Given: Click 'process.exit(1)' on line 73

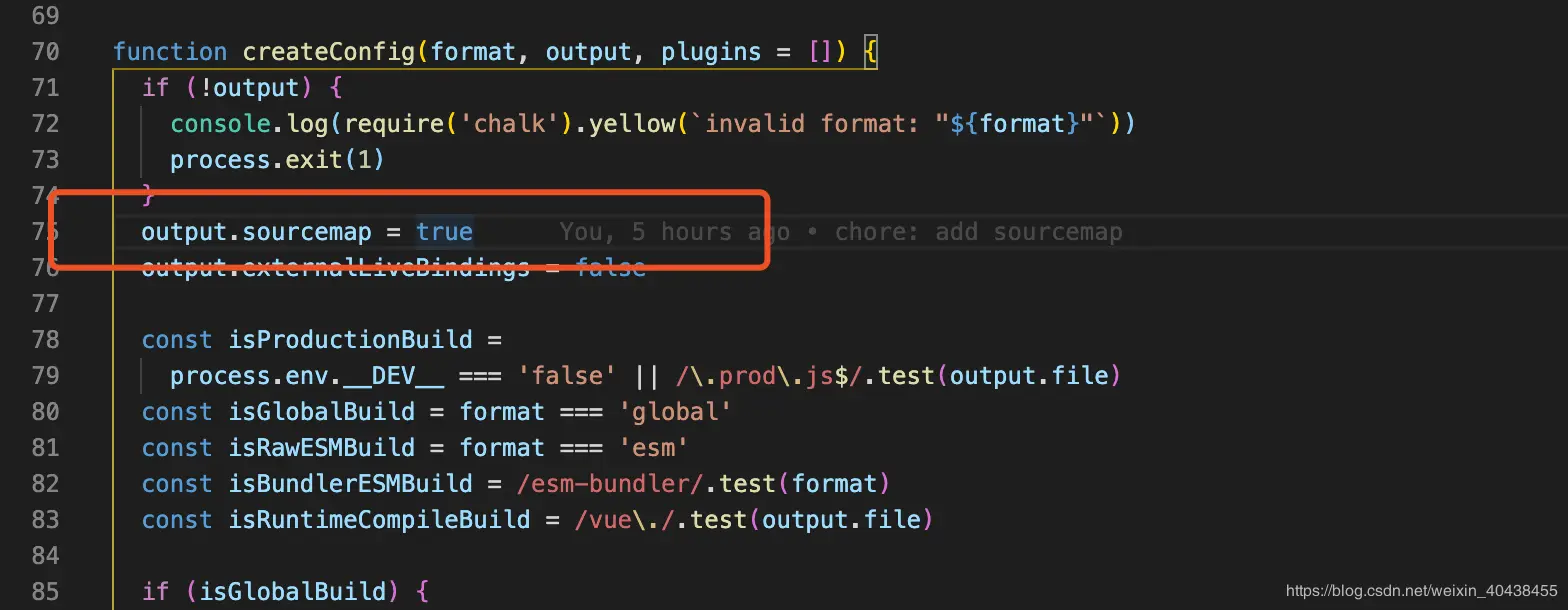Looking at the screenshot, I should tap(278, 160).
